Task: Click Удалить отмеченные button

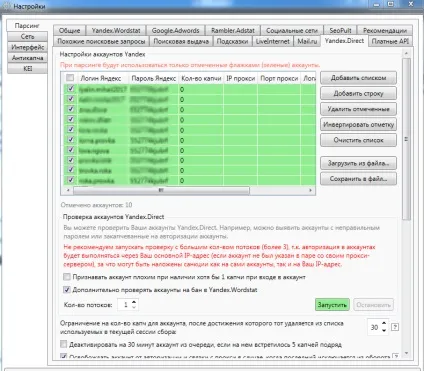Action: coord(358,109)
